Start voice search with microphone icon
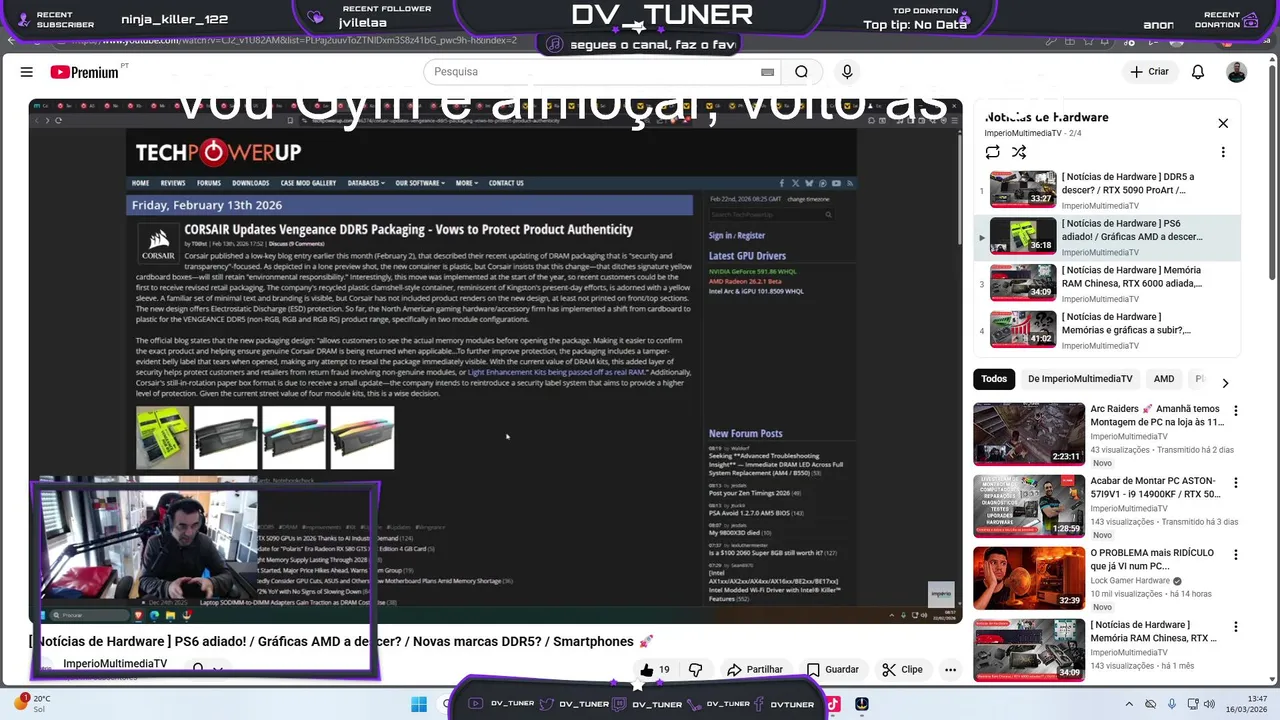The width and height of the screenshot is (1280, 720). 847,72
